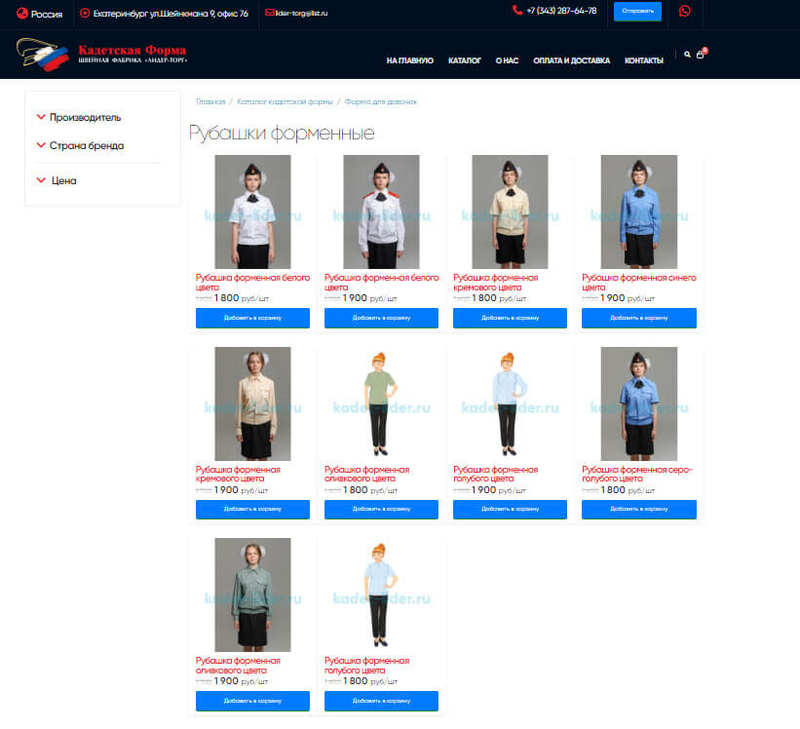
Task: Add blue shirt синего цвета to cart
Action: pos(639,318)
